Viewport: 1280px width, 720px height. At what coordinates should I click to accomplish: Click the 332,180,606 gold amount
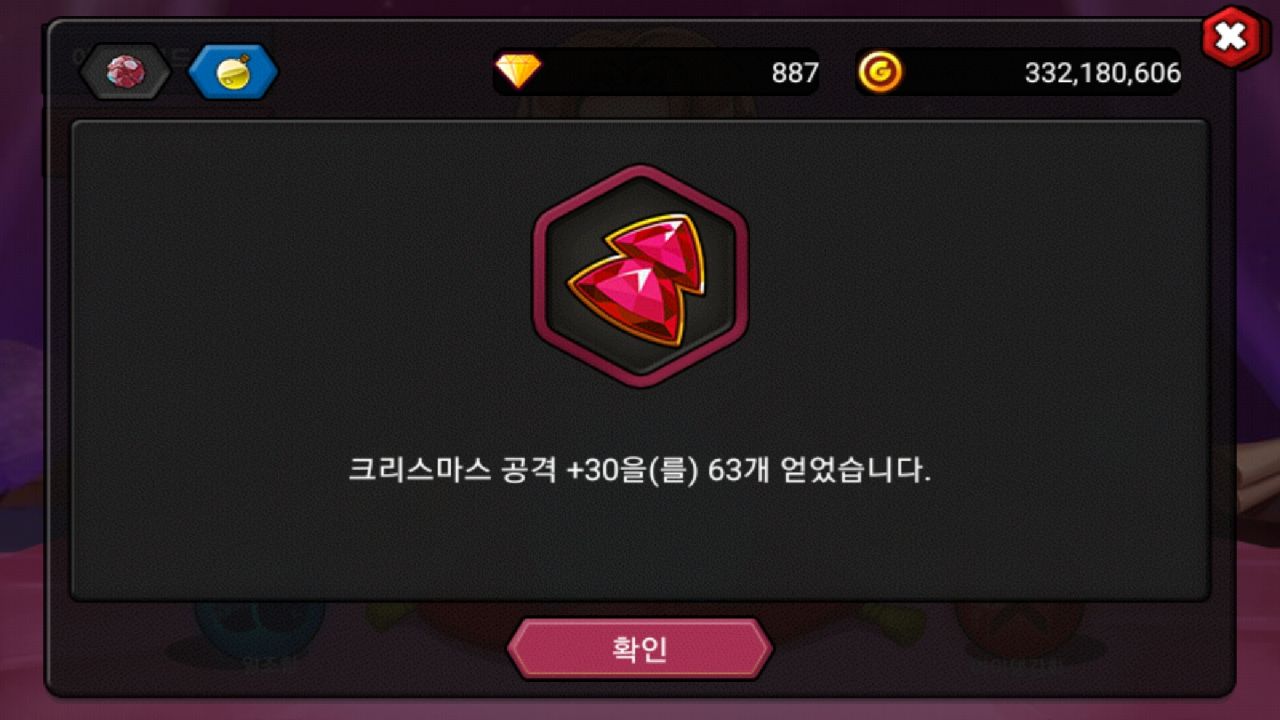[1102, 72]
